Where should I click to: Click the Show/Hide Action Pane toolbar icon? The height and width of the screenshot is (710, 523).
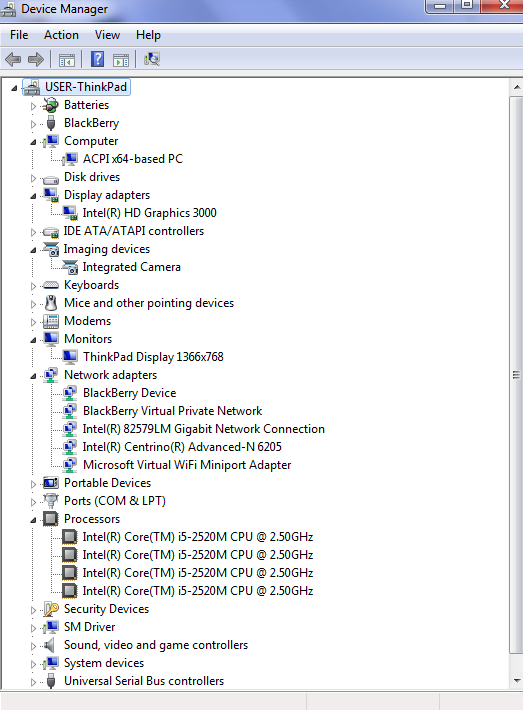pos(121,60)
